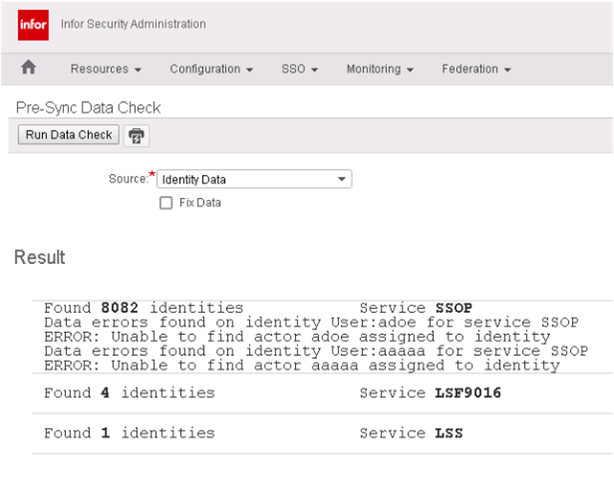Open the Federation menu
Image resolution: width=614 pixels, height=477 pixels.
476,69
